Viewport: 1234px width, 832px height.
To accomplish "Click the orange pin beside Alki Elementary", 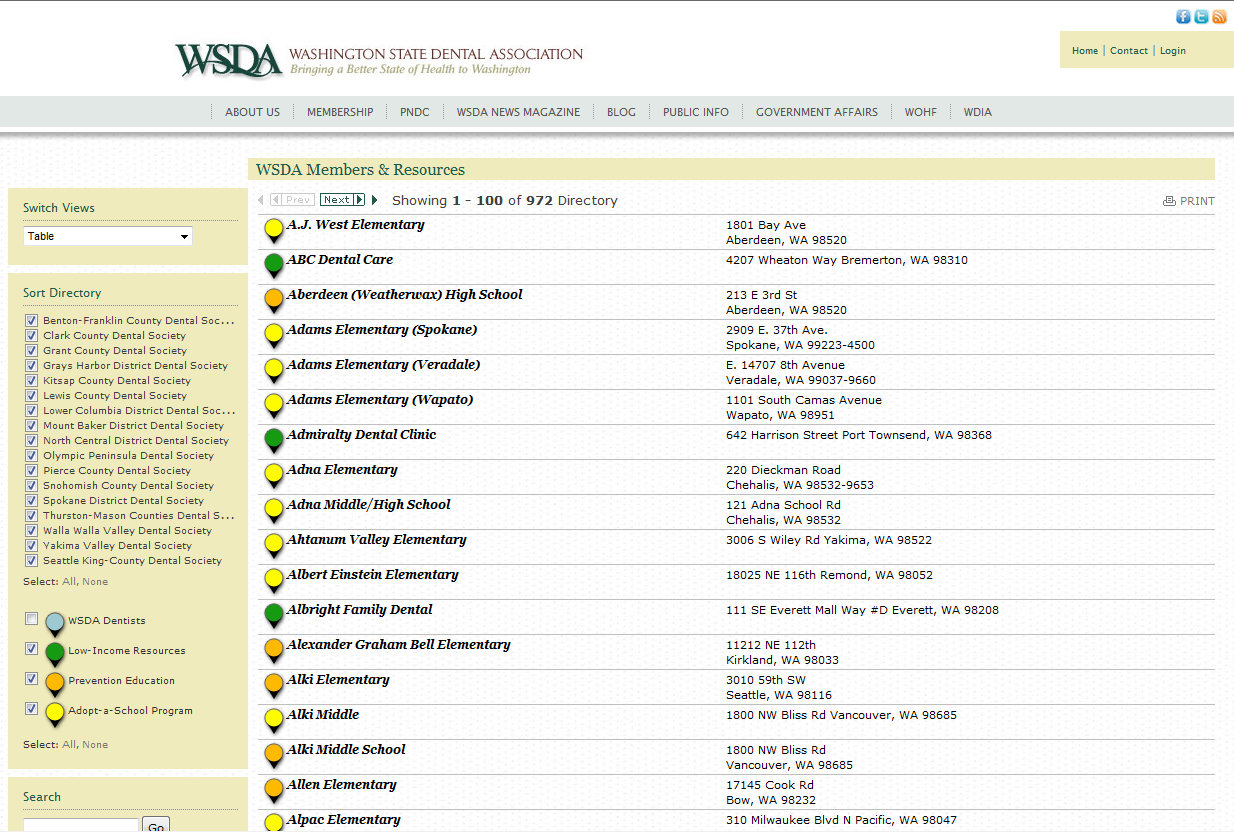I will tap(274, 686).
